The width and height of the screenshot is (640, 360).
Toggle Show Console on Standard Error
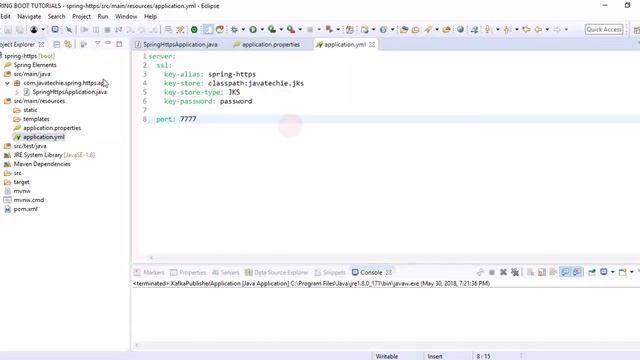pyautogui.click(x=577, y=272)
